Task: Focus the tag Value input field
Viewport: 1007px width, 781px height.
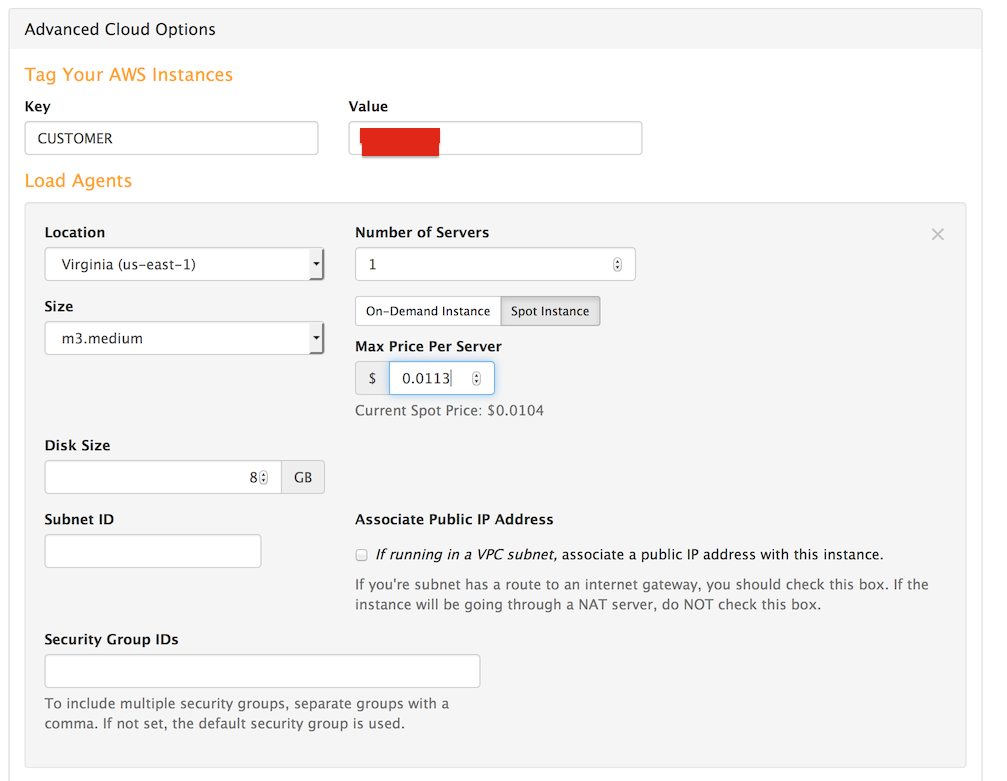Action: pyautogui.click(x=495, y=138)
